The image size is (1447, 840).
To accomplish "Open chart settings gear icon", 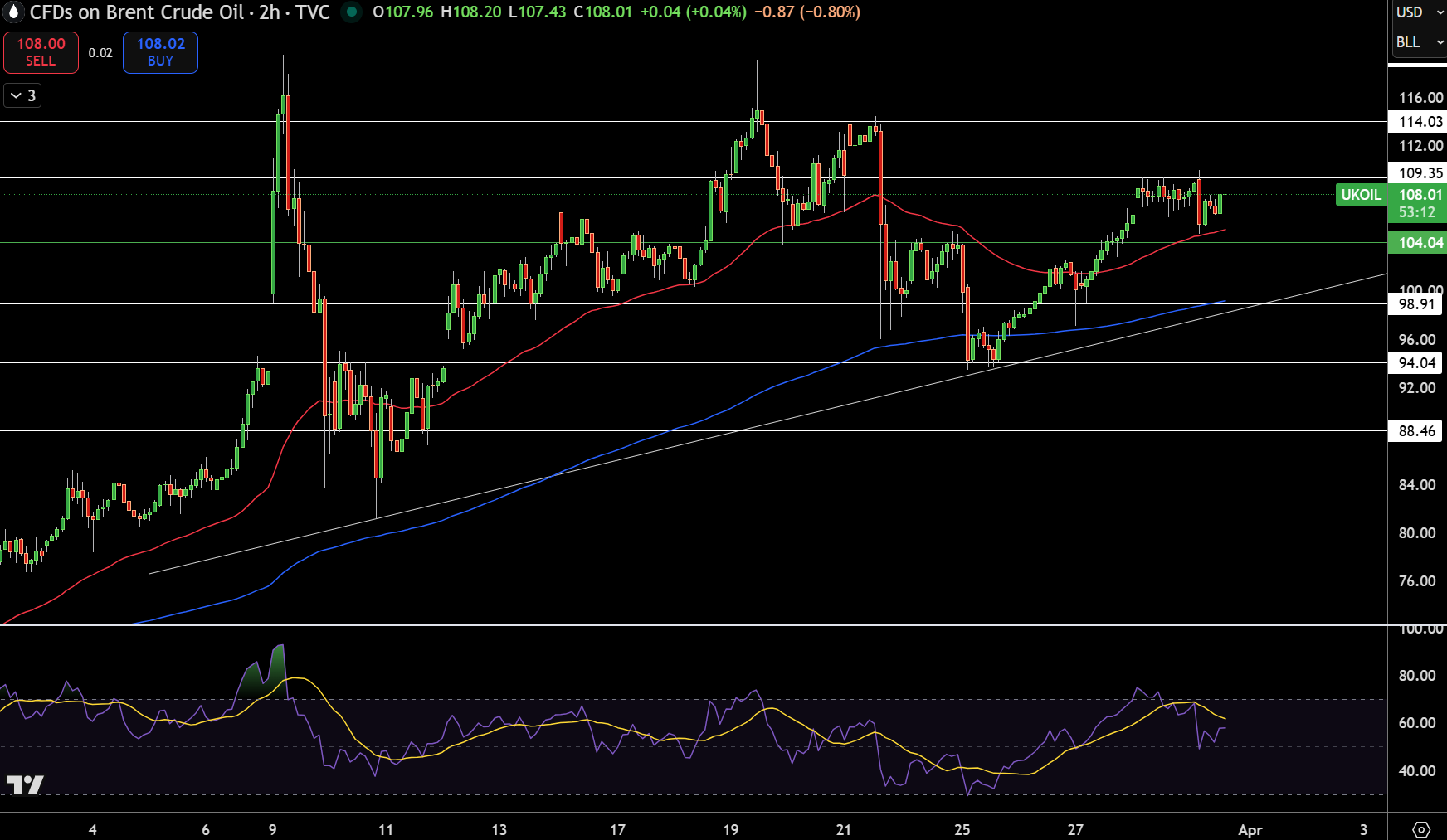I will pyautogui.click(x=1421, y=829).
